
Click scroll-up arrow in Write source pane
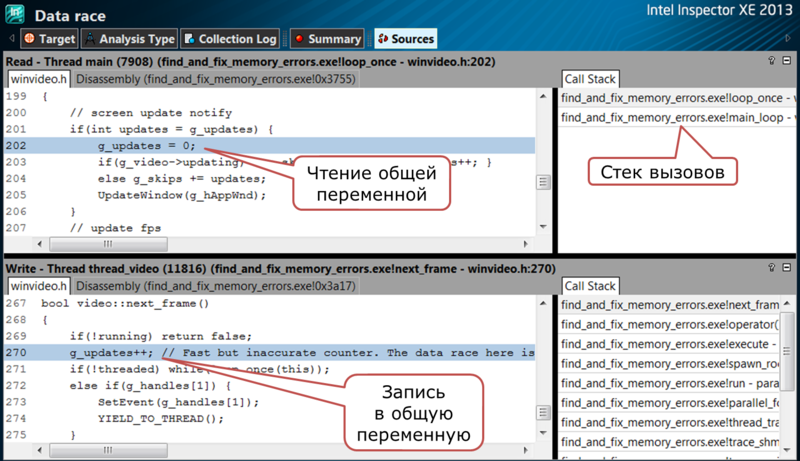543,303
